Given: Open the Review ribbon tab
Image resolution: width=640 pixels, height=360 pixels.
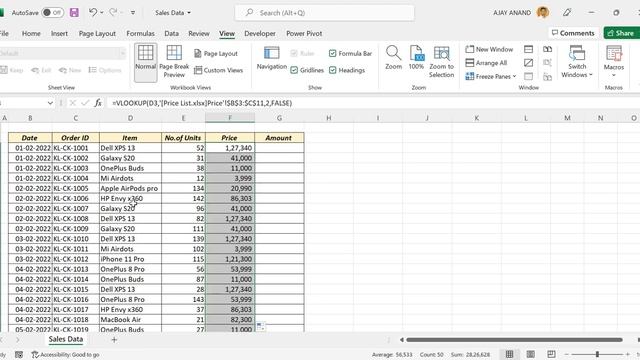Looking at the screenshot, I should [199, 33].
